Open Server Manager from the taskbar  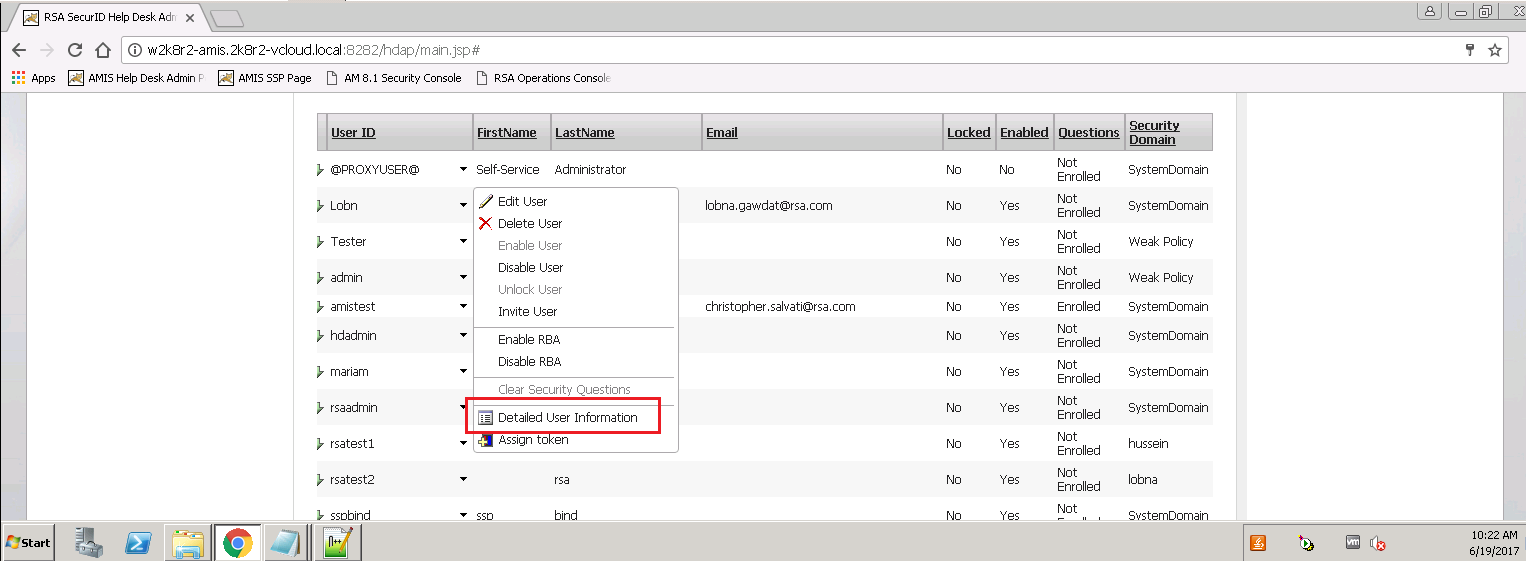coord(89,542)
